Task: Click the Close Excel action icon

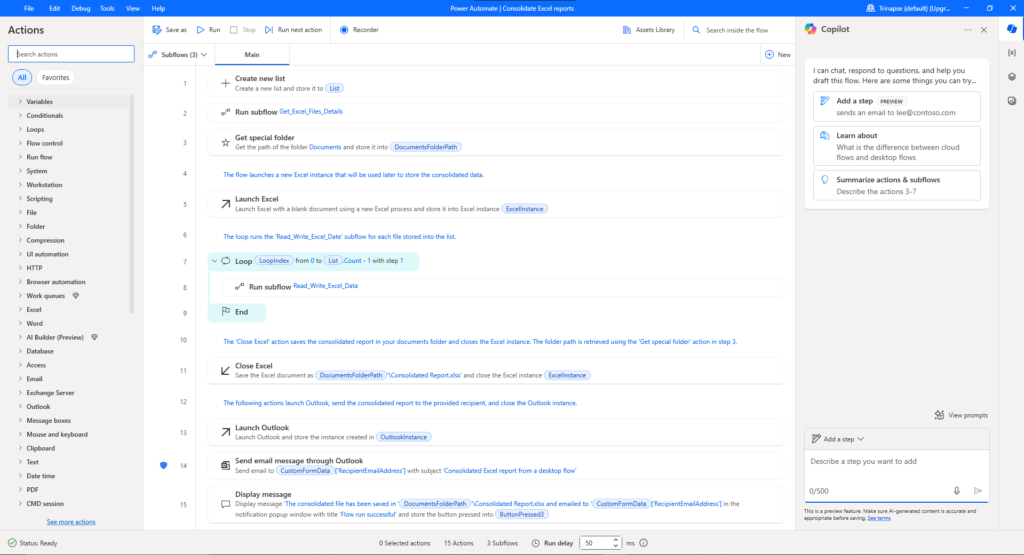Action: pos(225,371)
